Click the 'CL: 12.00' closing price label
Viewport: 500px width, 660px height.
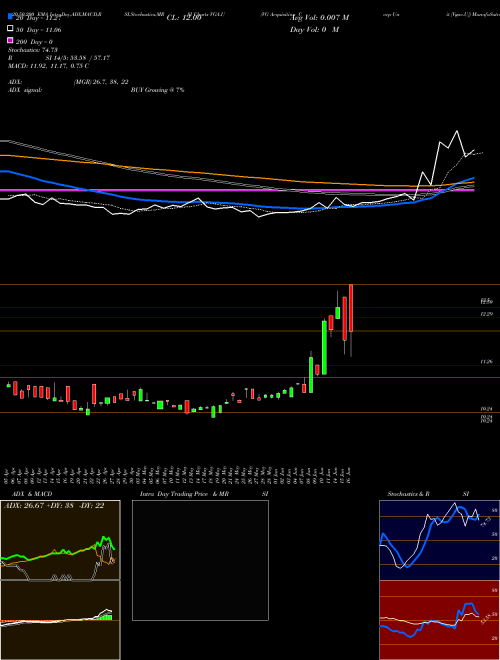pyautogui.click(x=184, y=18)
